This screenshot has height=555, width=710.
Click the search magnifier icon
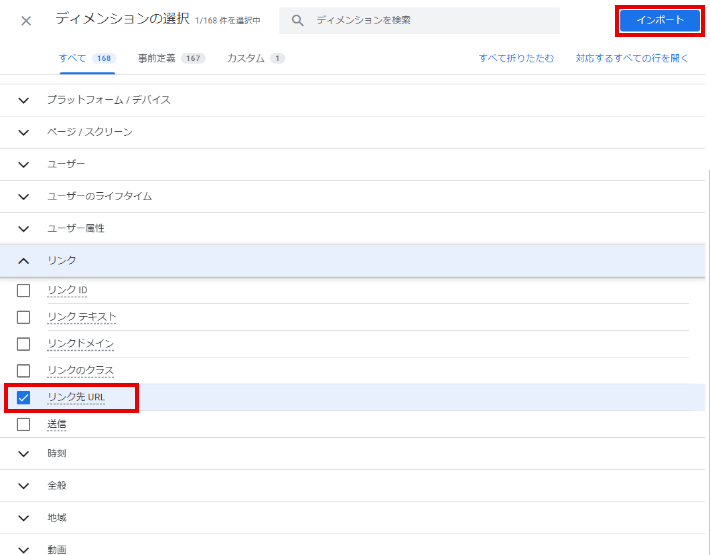(297, 20)
